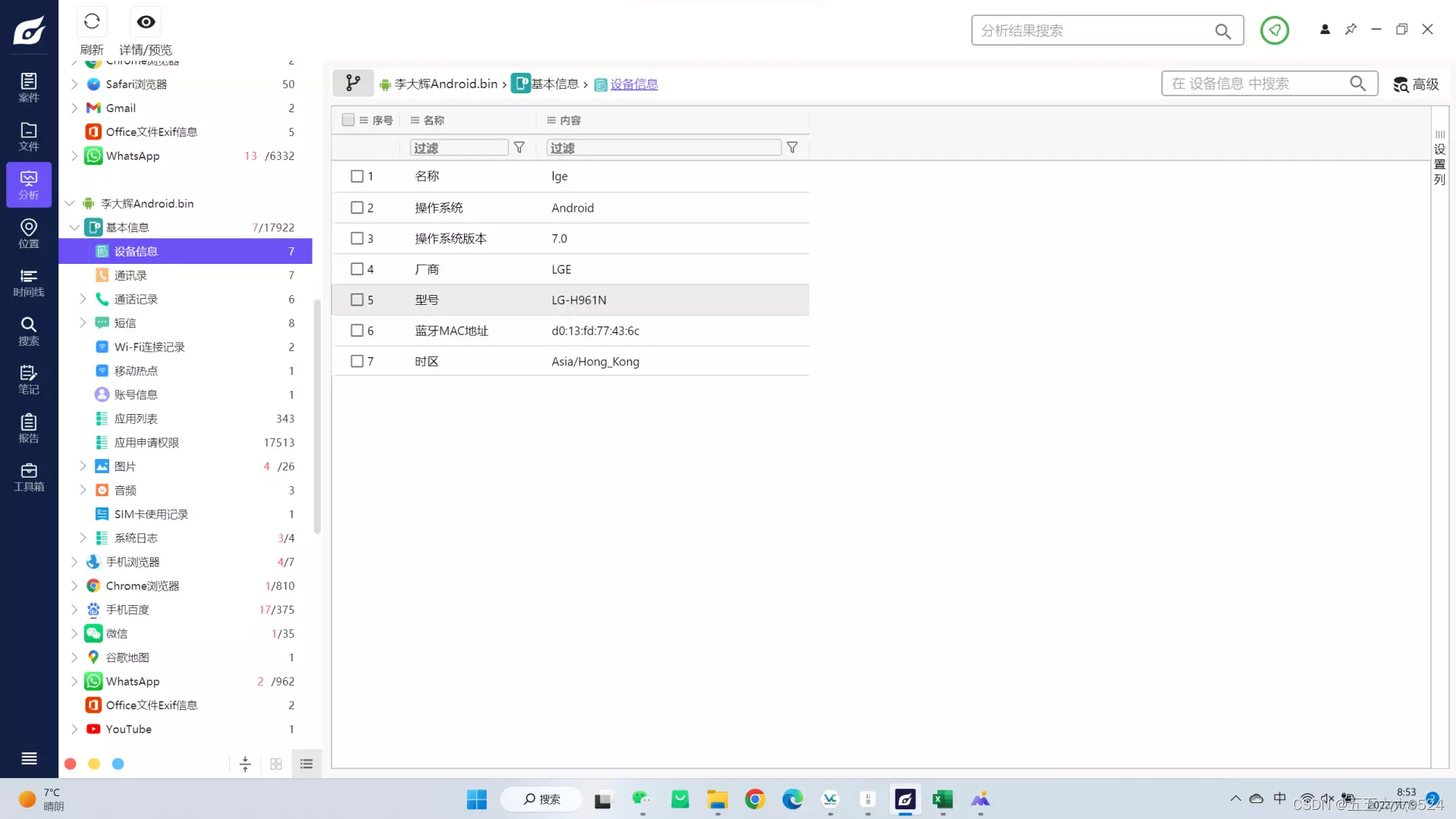The image size is (1456, 819).
Task: Click the 高级 advanced search button
Action: (1416, 84)
